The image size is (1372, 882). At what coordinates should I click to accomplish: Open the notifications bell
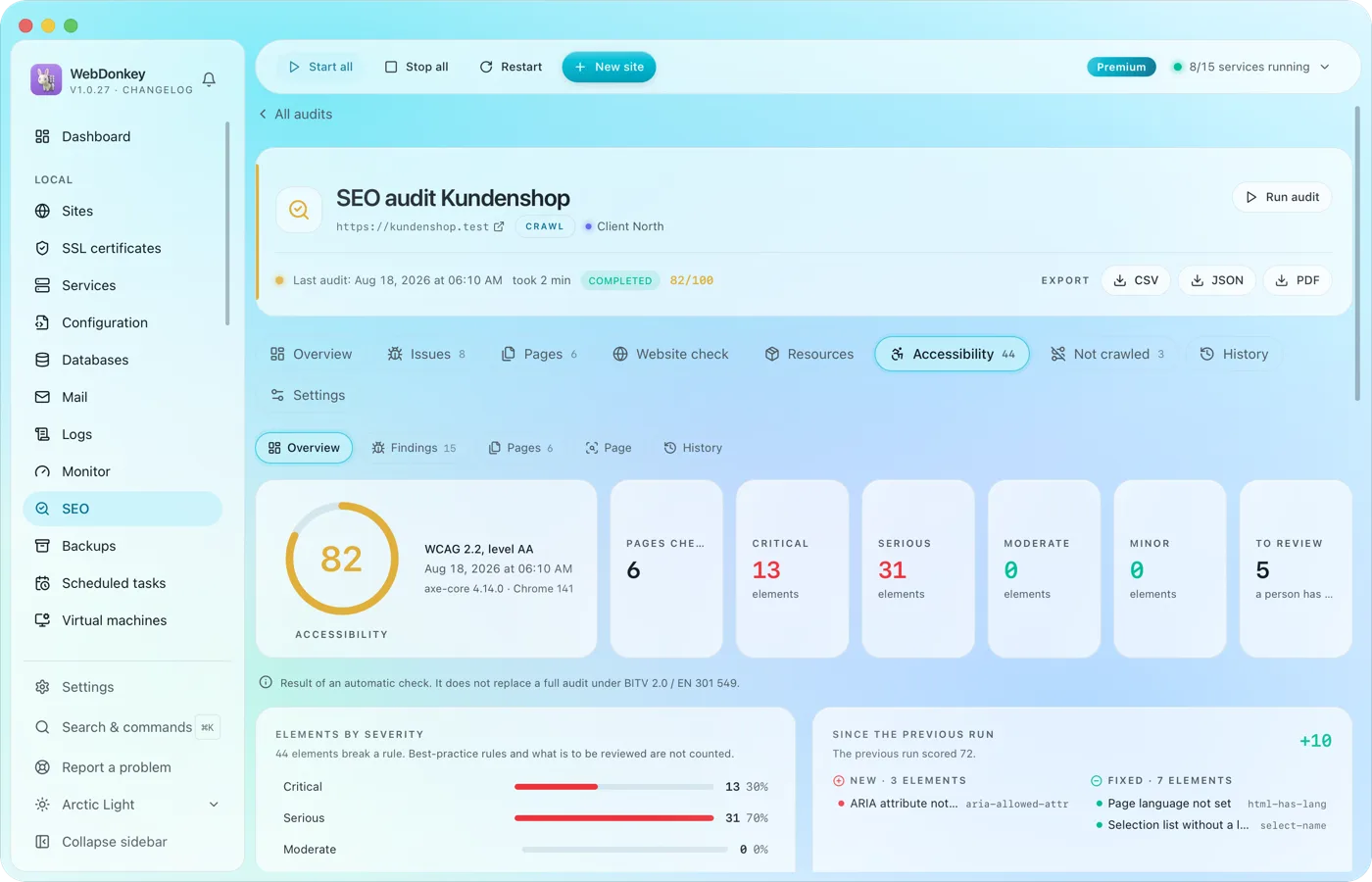pos(209,79)
